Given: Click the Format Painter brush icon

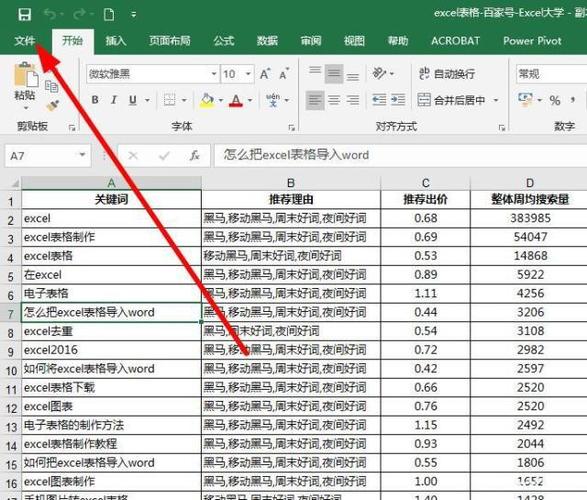Looking at the screenshot, I should [52, 106].
